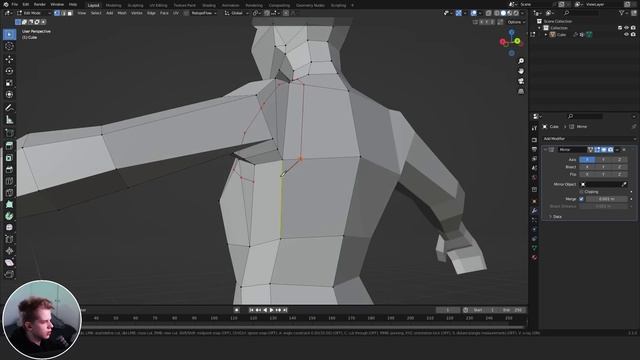Toggle camera view with camera icon
Viewport: 640px width, 360px height.
click(x=521, y=81)
